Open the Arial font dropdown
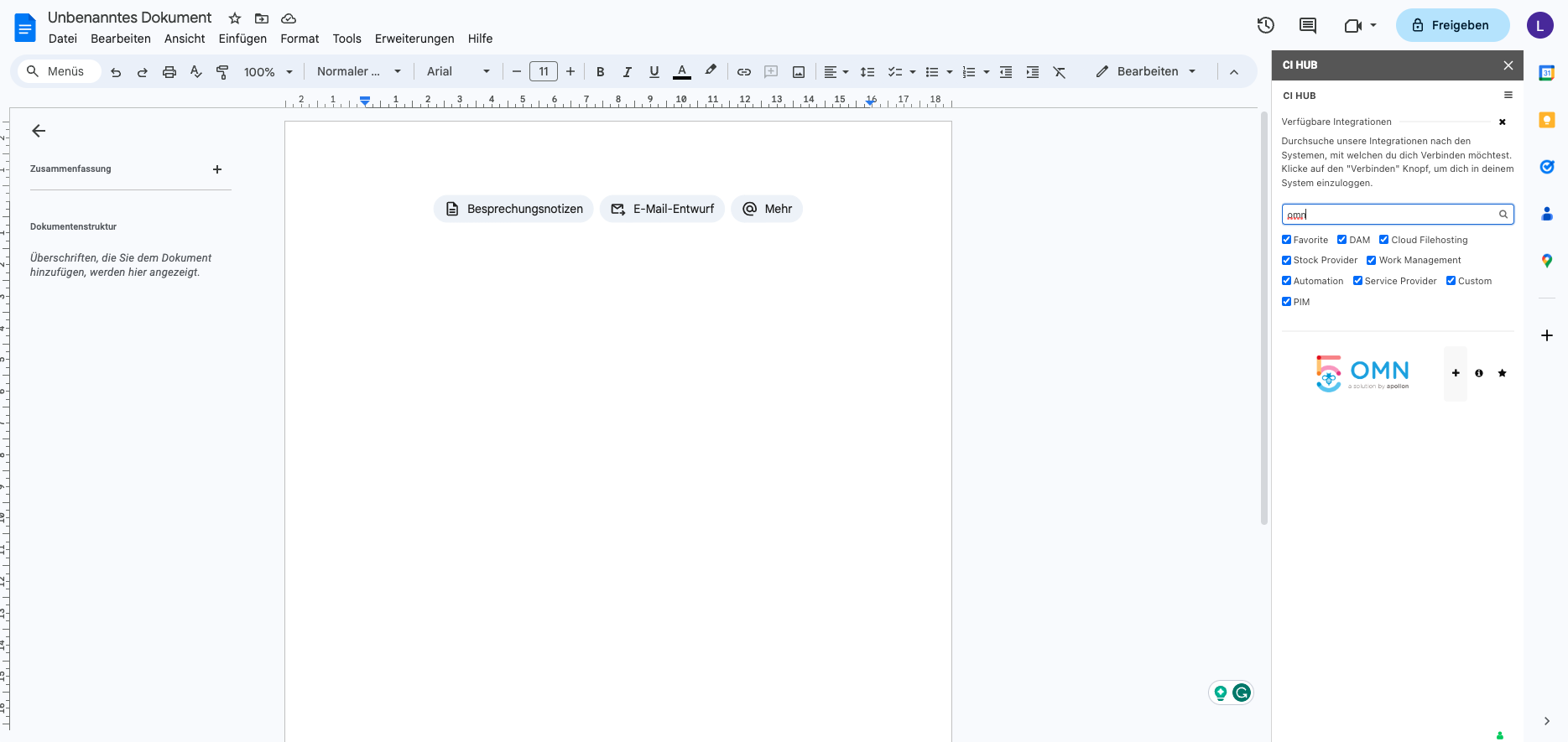Viewport: 1568px width, 742px height. 458,72
